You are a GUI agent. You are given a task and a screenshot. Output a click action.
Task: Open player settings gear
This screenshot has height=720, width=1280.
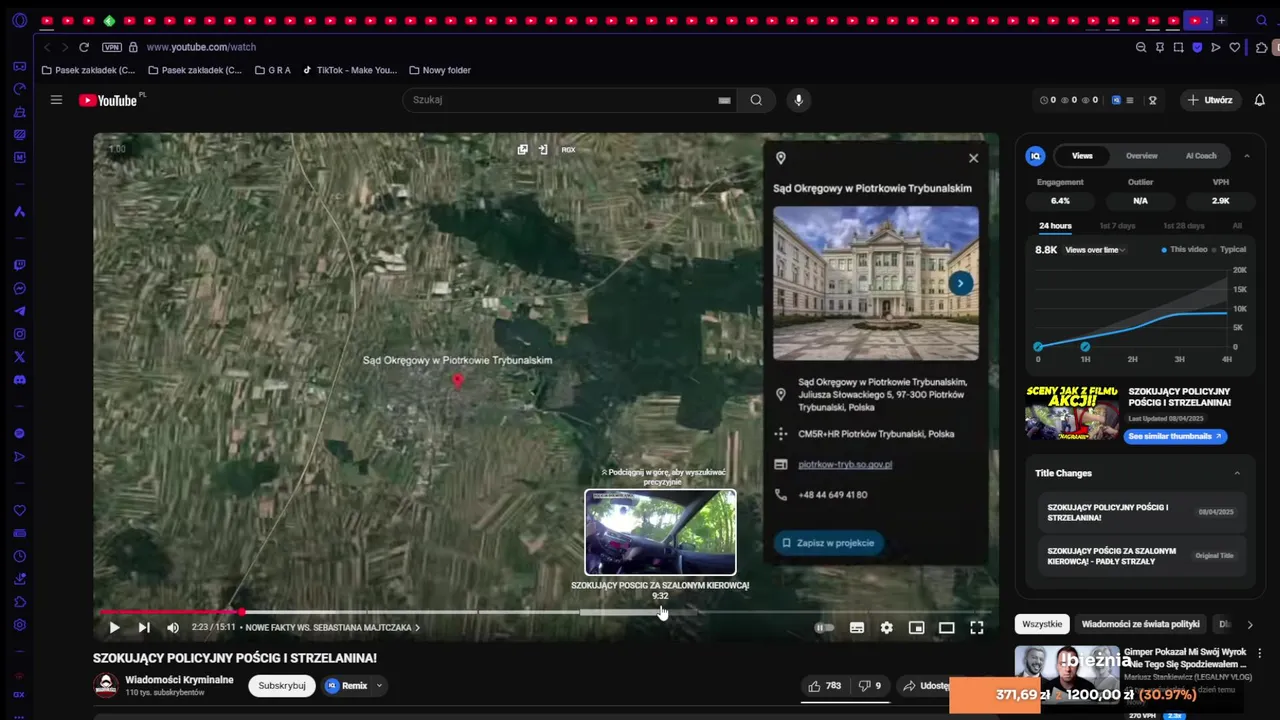pos(886,628)
